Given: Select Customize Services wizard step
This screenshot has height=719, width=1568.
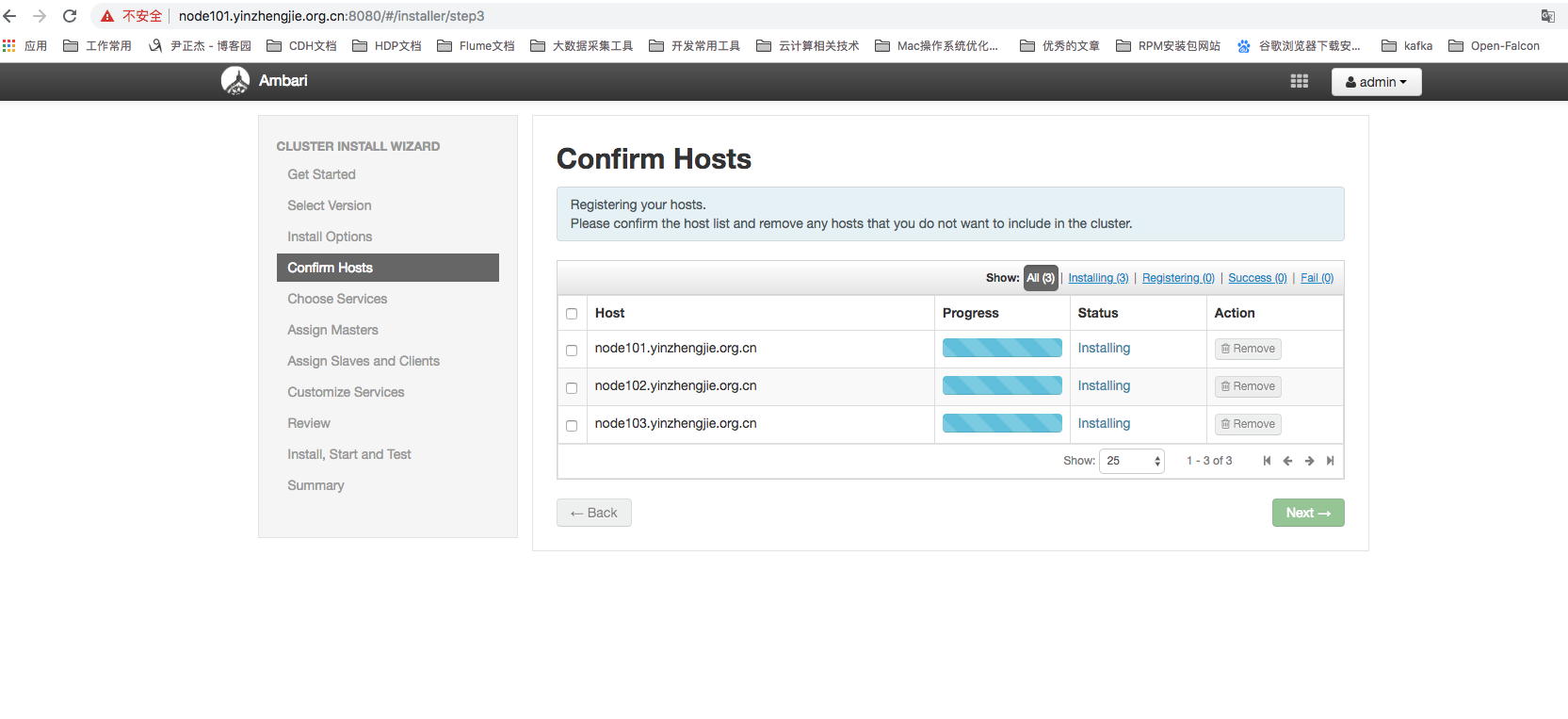Looking at the screenshot, I should click(x=346, y=392).
